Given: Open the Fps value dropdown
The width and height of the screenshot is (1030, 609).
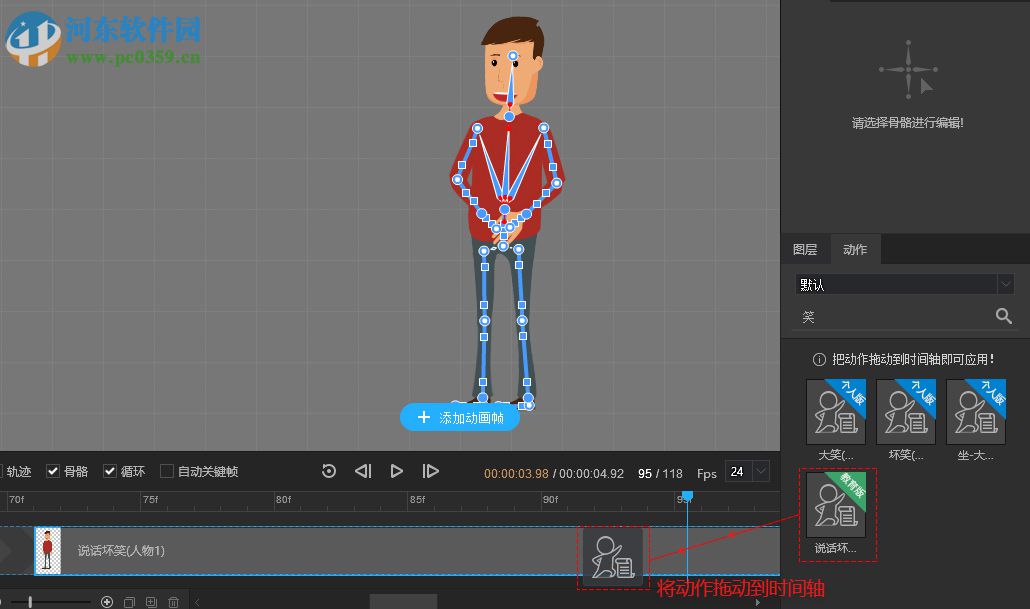Looking at the screenshot, I should pyautogui.click(x=760, y=471).
